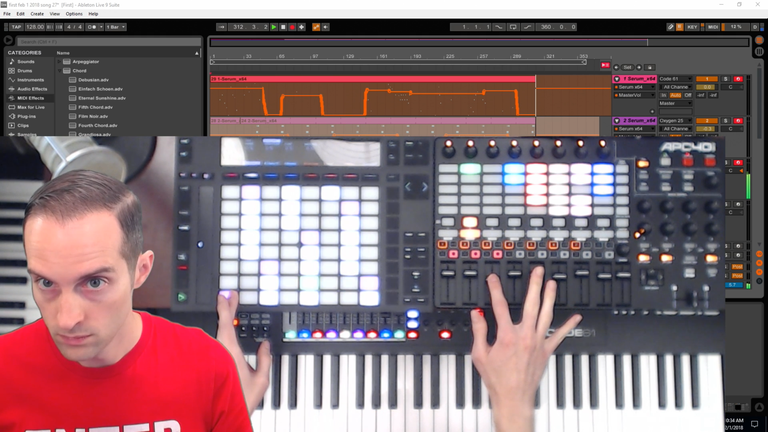Viewport: 768px width, 432px height.
Task: Click arrangement position 312. 3. 2 field
Action: tap(250, 27)
